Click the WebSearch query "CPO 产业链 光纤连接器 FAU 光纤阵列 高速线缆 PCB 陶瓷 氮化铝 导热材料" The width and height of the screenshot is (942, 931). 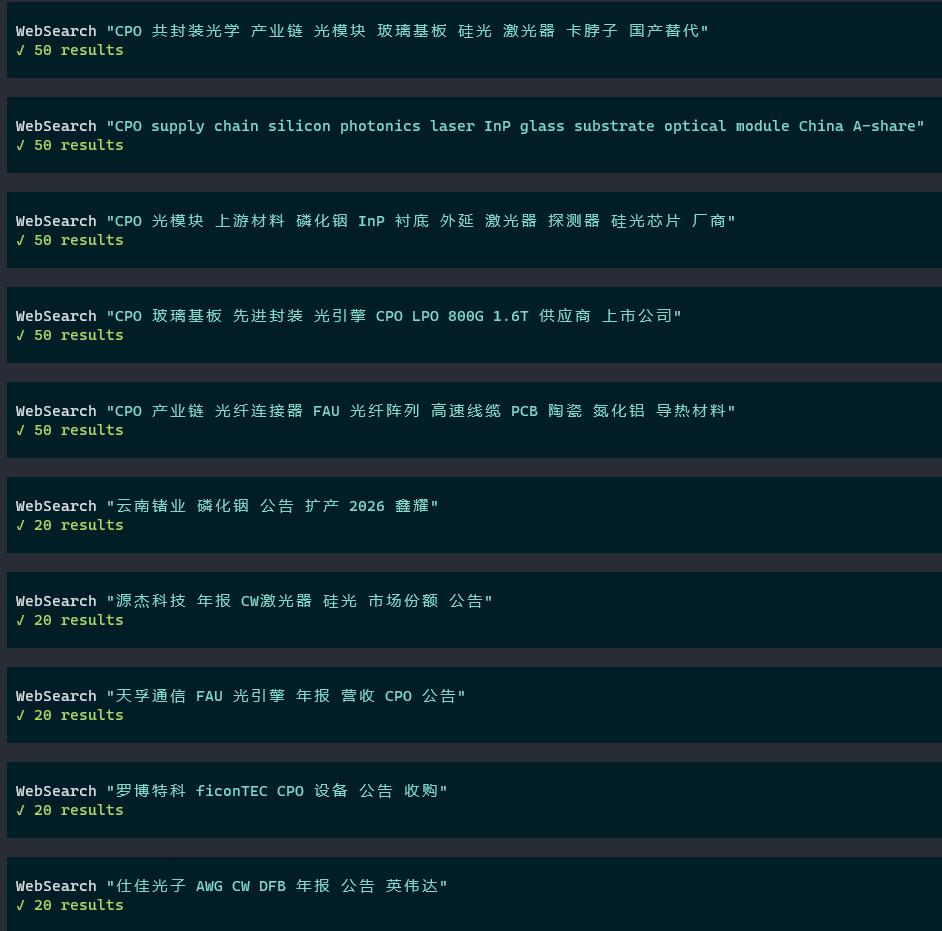coord(421,411)
